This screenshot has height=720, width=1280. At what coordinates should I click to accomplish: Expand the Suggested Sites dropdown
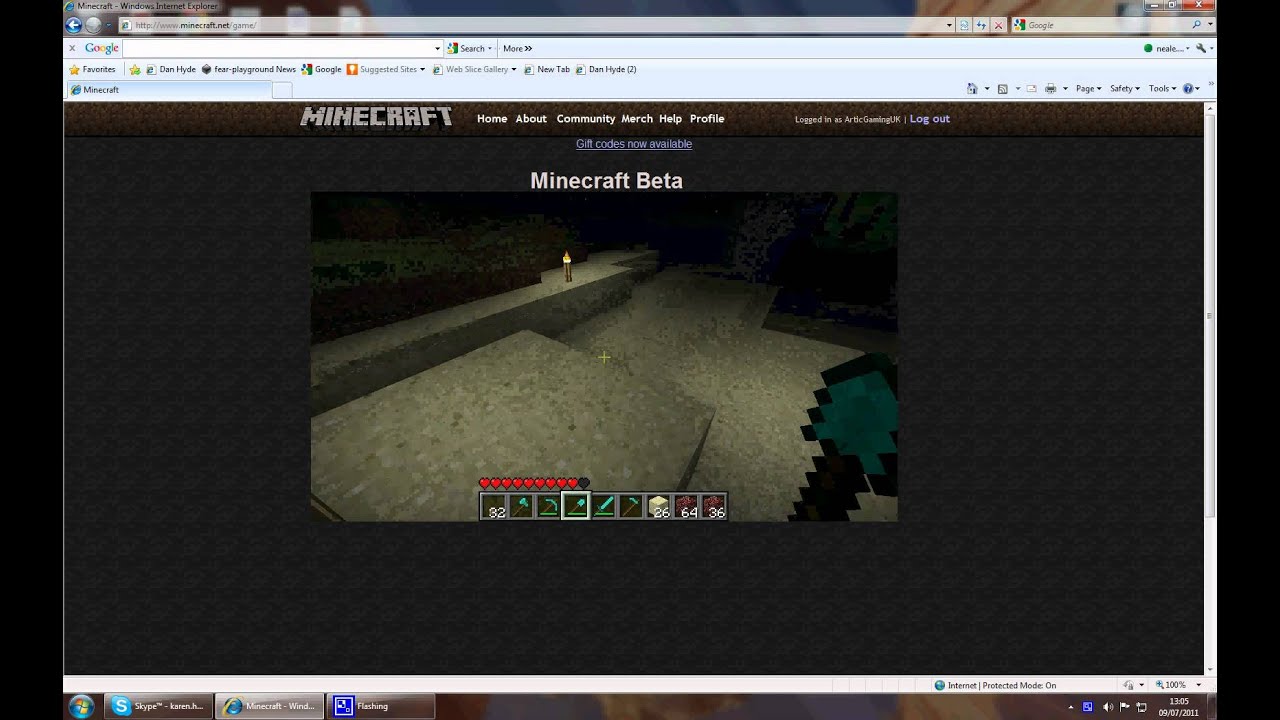[422, 70]
